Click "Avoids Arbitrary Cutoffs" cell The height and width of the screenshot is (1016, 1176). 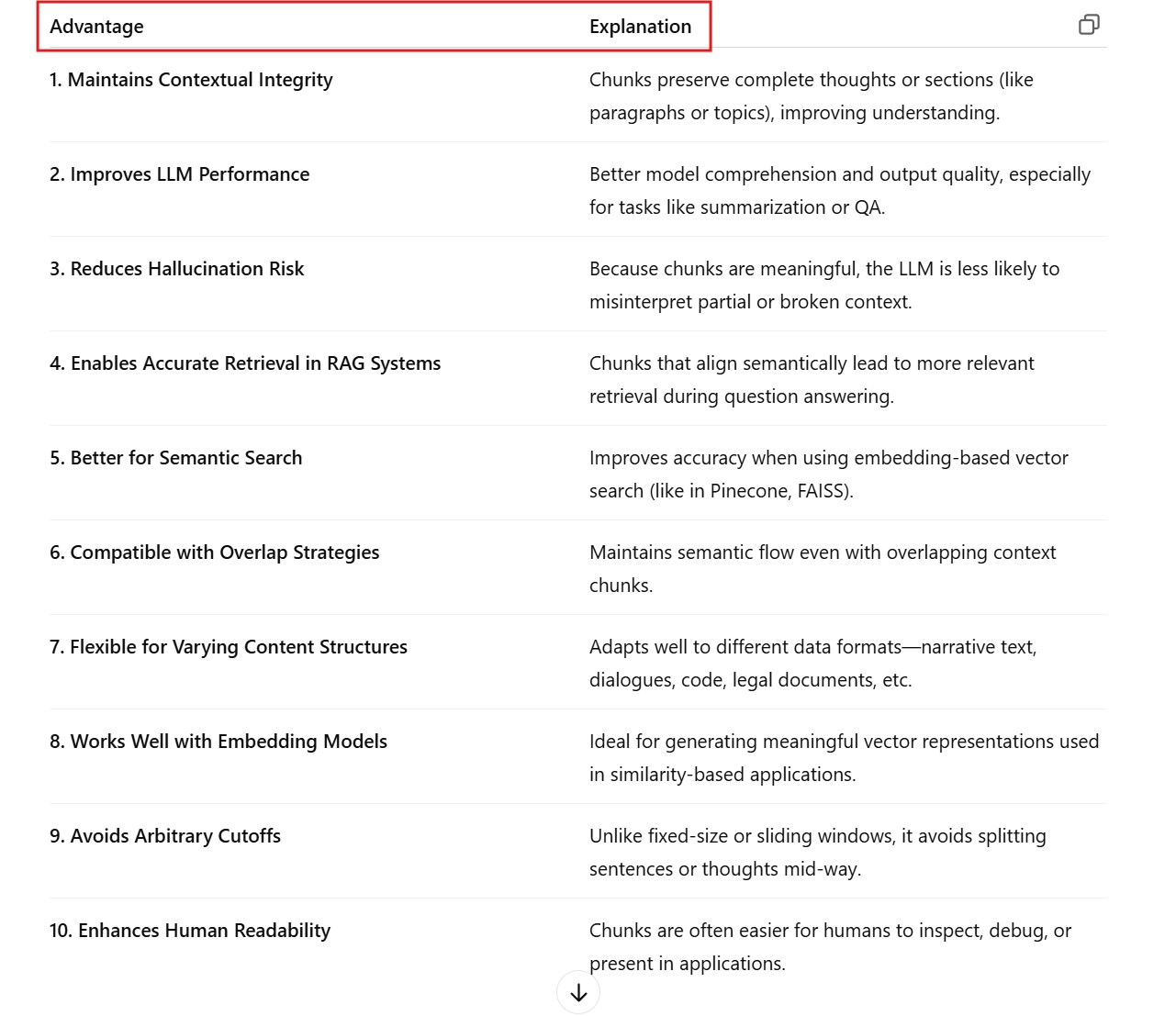[165, 836]
